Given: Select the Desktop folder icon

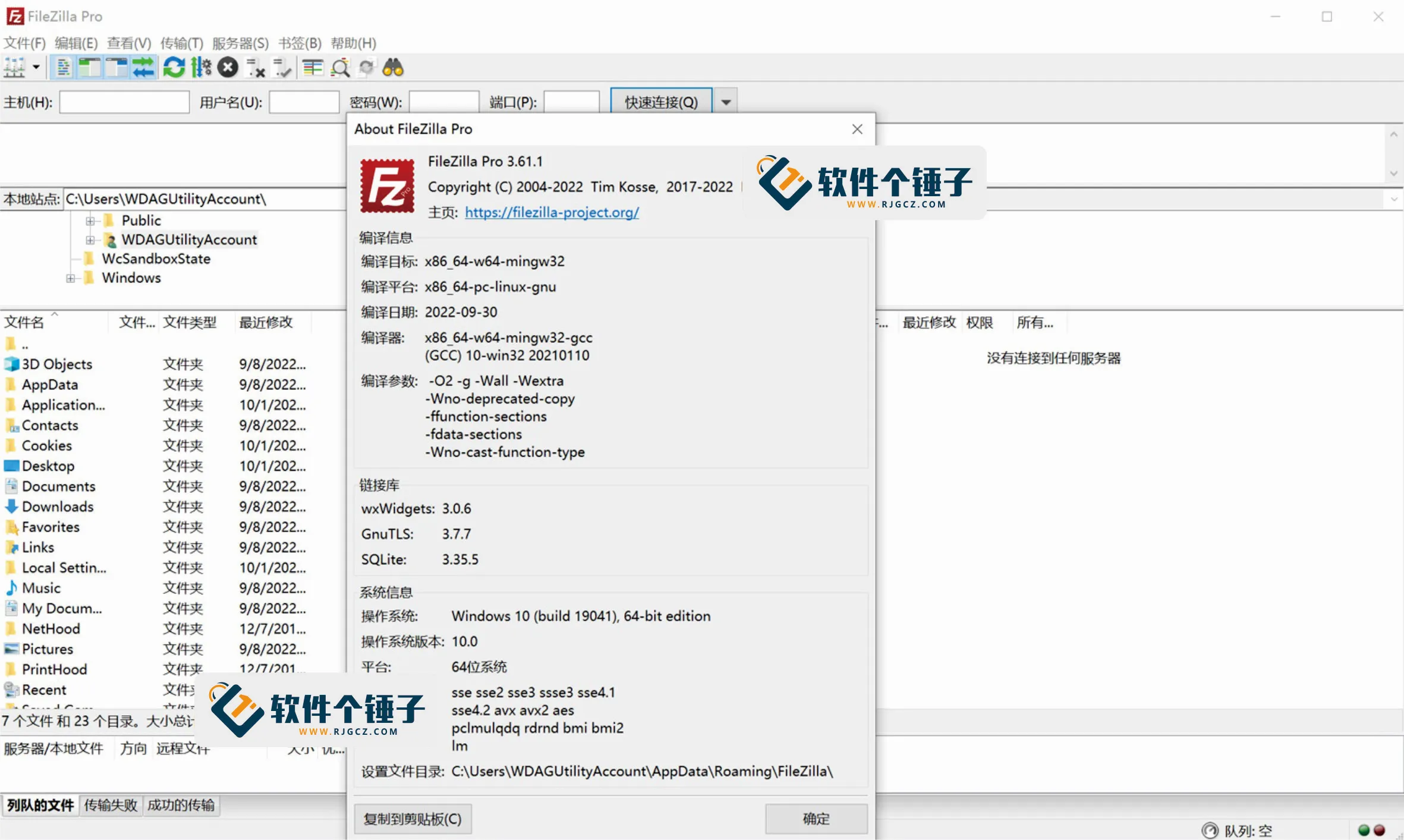Looking at the screenshot, I should [x=11, y=465].
